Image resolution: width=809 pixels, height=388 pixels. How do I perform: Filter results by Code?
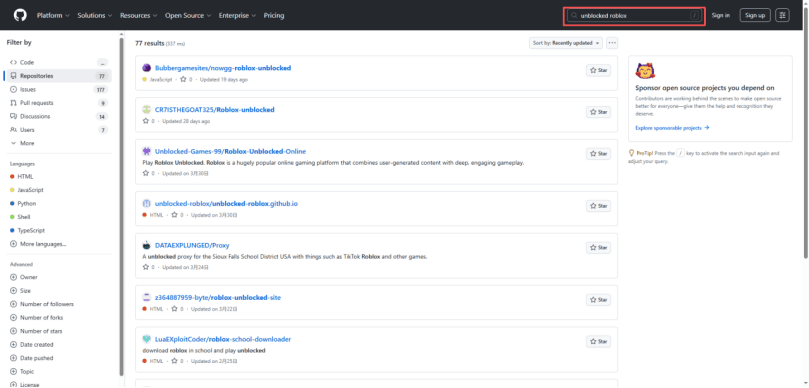tap(58, 62)
